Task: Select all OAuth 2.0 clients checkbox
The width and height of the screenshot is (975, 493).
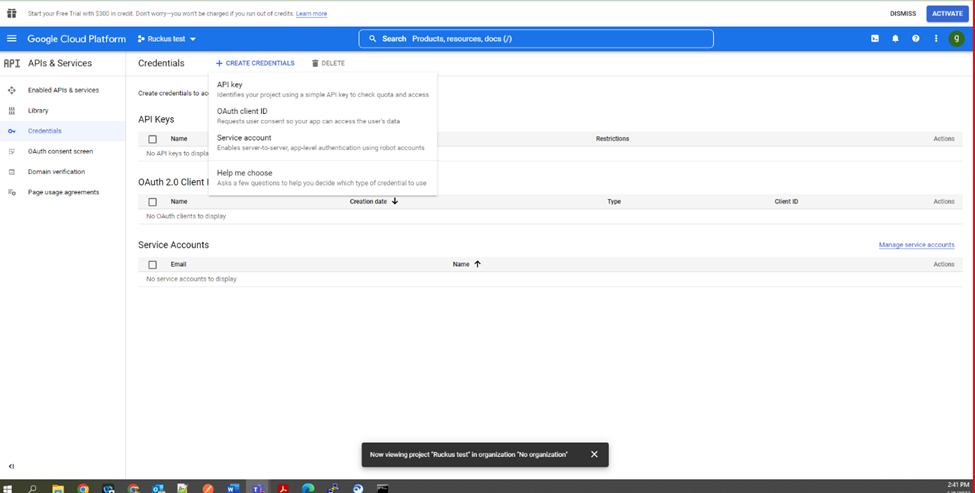Action: (152, 202)
